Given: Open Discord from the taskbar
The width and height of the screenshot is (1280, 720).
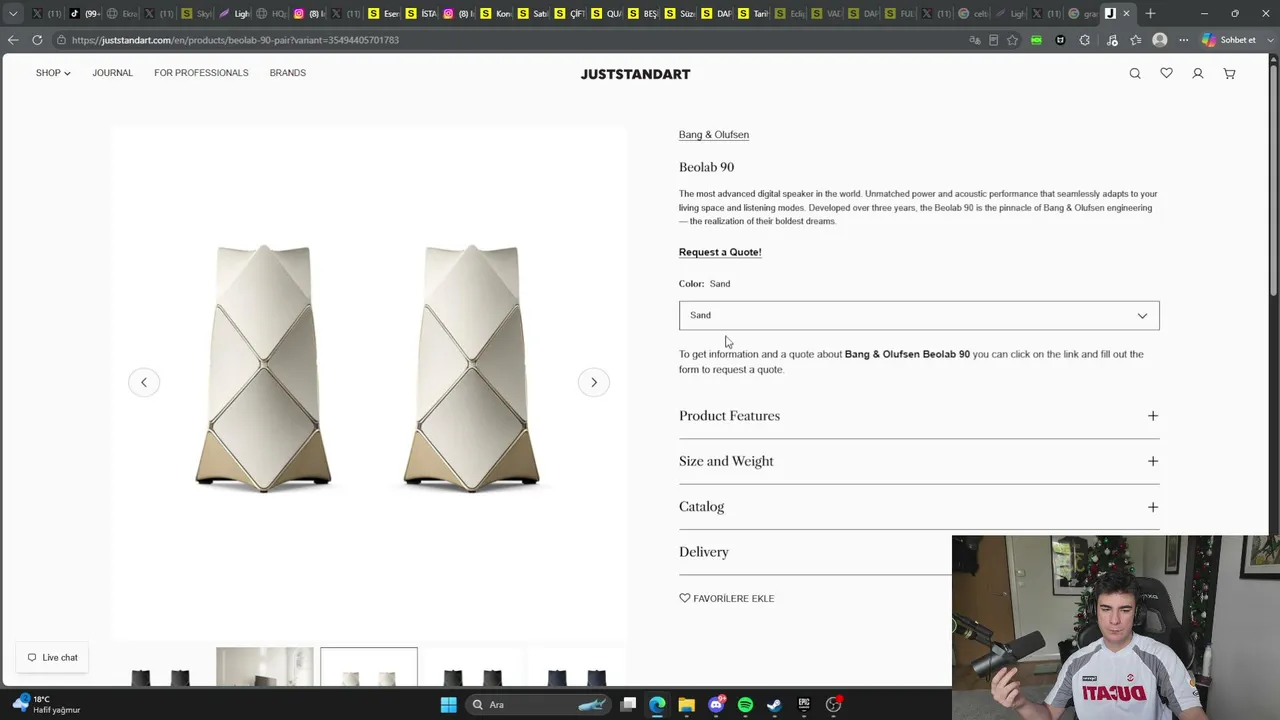Looking at the screenshot, I should point(716,705).
